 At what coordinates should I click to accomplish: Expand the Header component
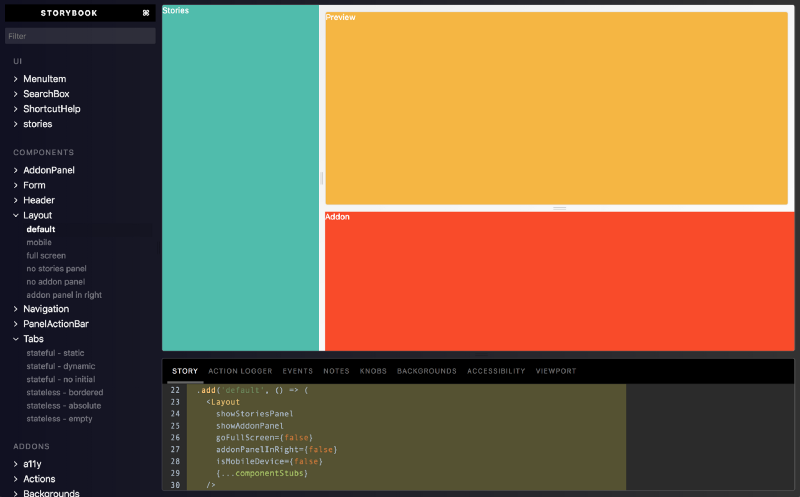point(39,200)
